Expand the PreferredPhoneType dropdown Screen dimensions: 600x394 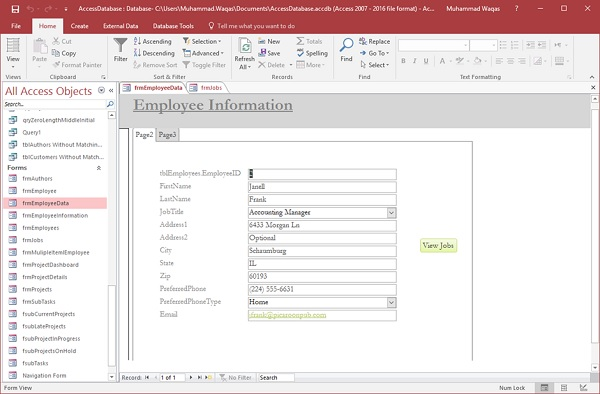pos(391,303)
